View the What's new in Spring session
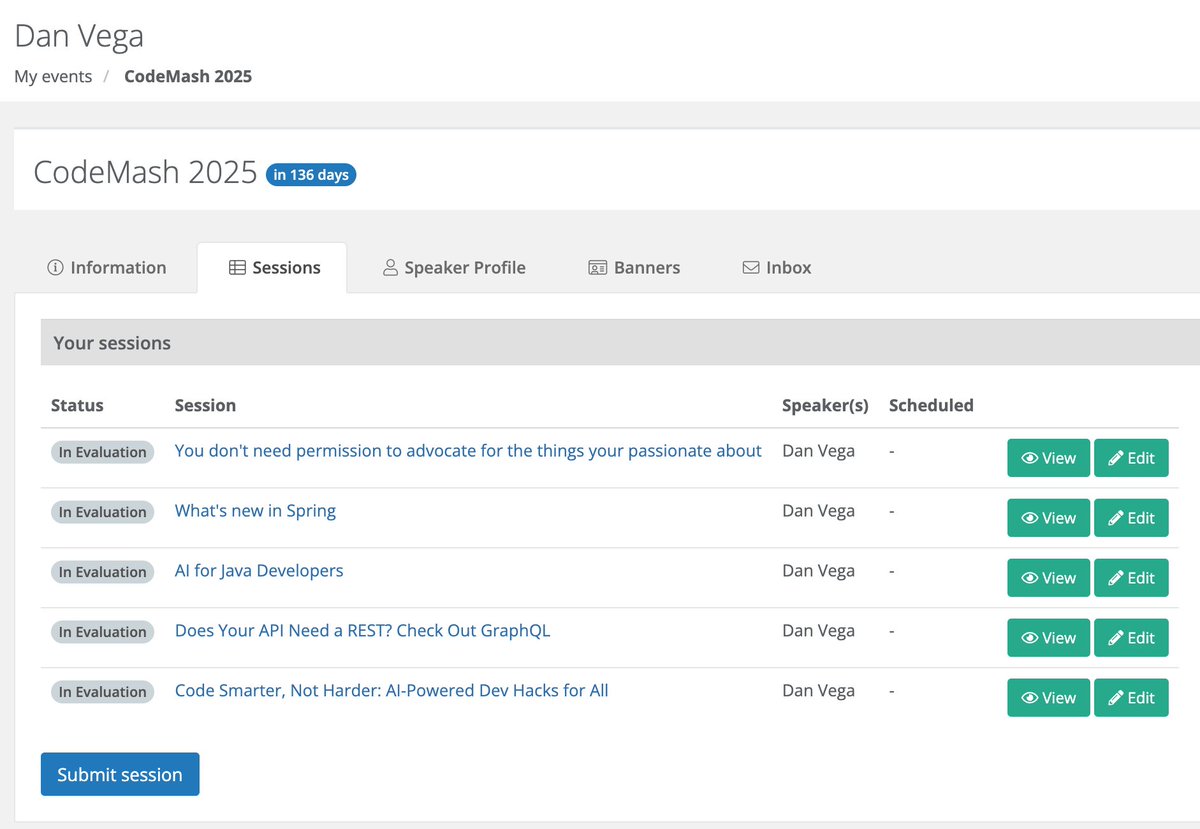The image size is (1200, 829). pyautogui.click(x=1048, y=518)
